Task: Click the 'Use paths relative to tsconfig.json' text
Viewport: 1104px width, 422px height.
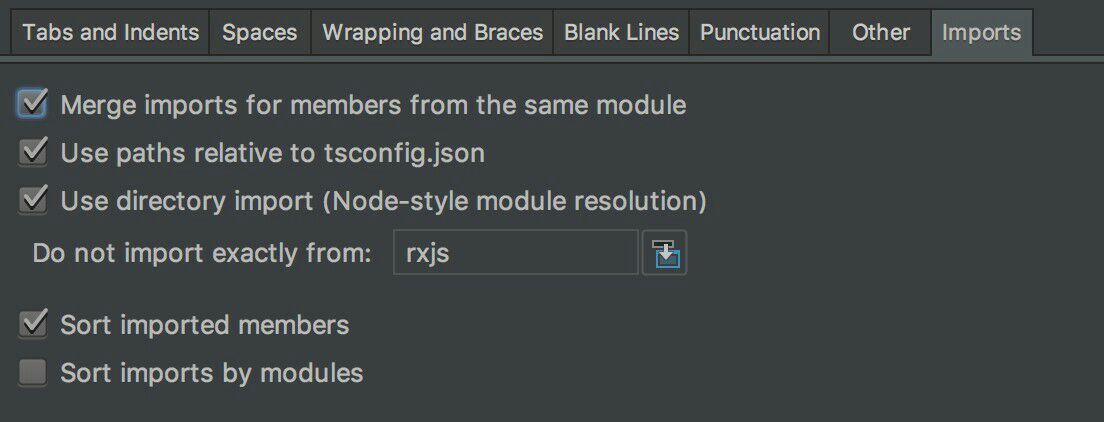Action: click(272, 154)
